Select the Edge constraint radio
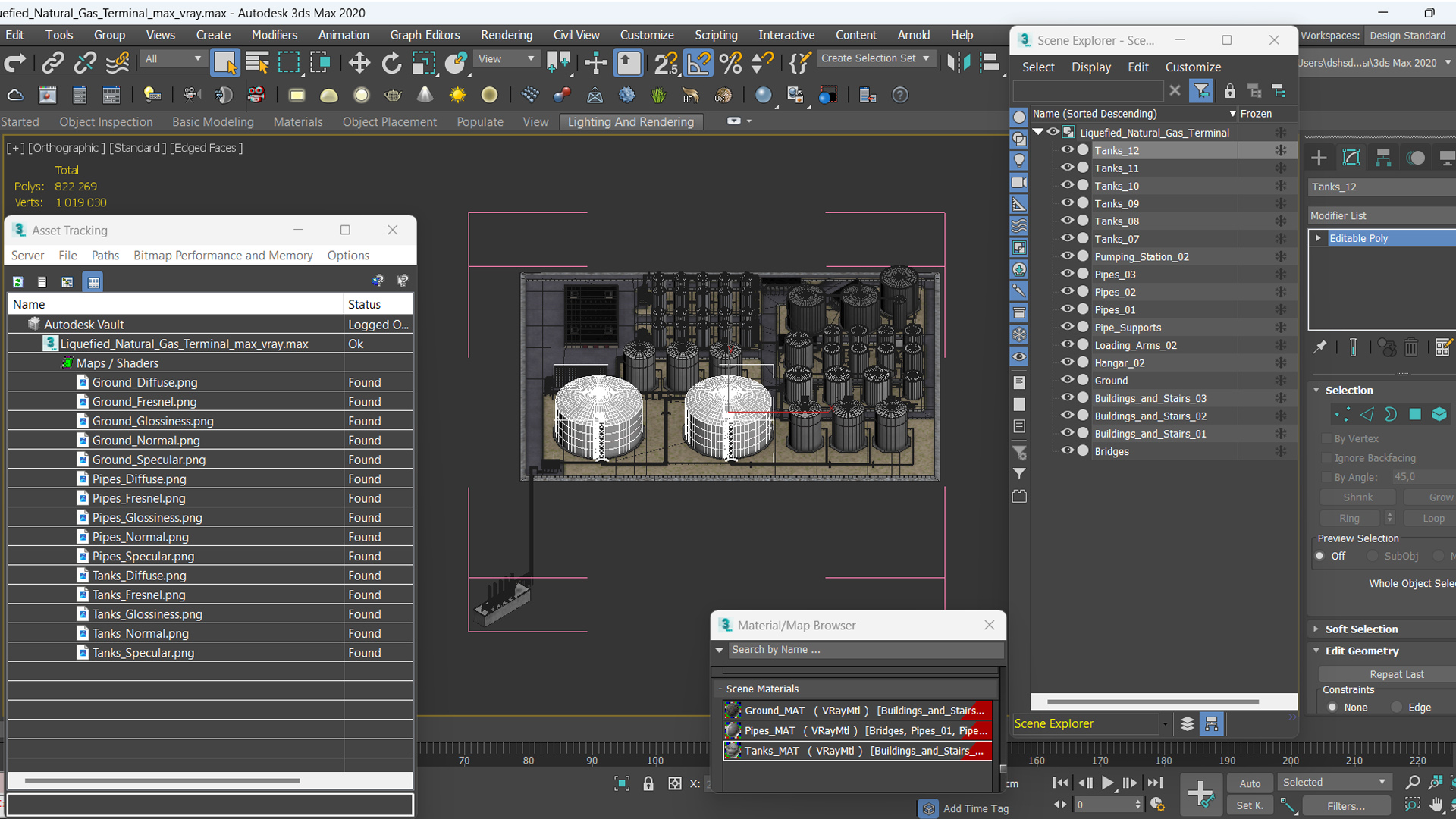The width and height of the screenshot is (1456, 819). (x=1397, y=708)
